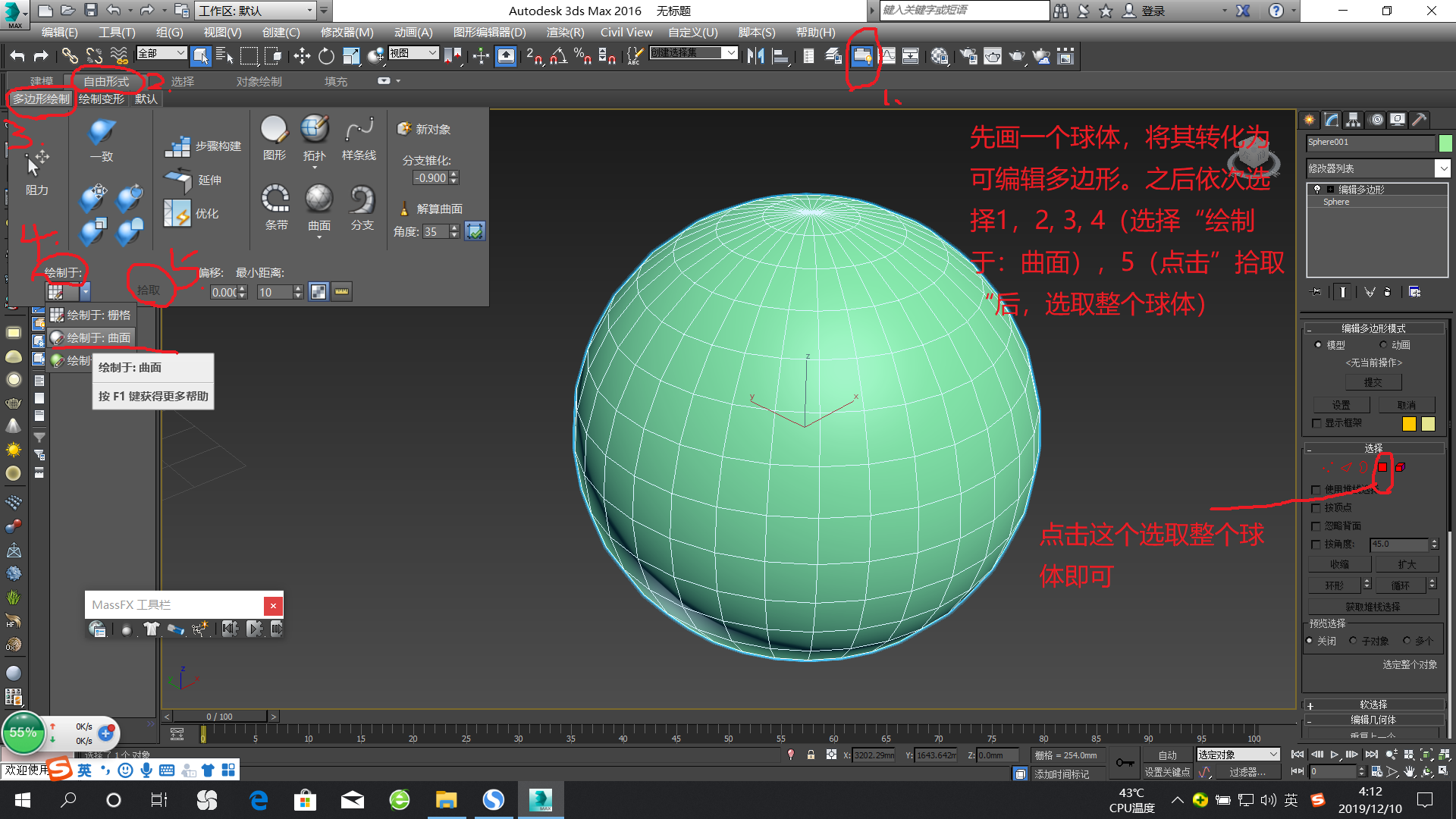Check the Use Stack Selection checkbox
Image resolution: width=1456 pixels, height=819 pixels.
tap(1316, 490)
